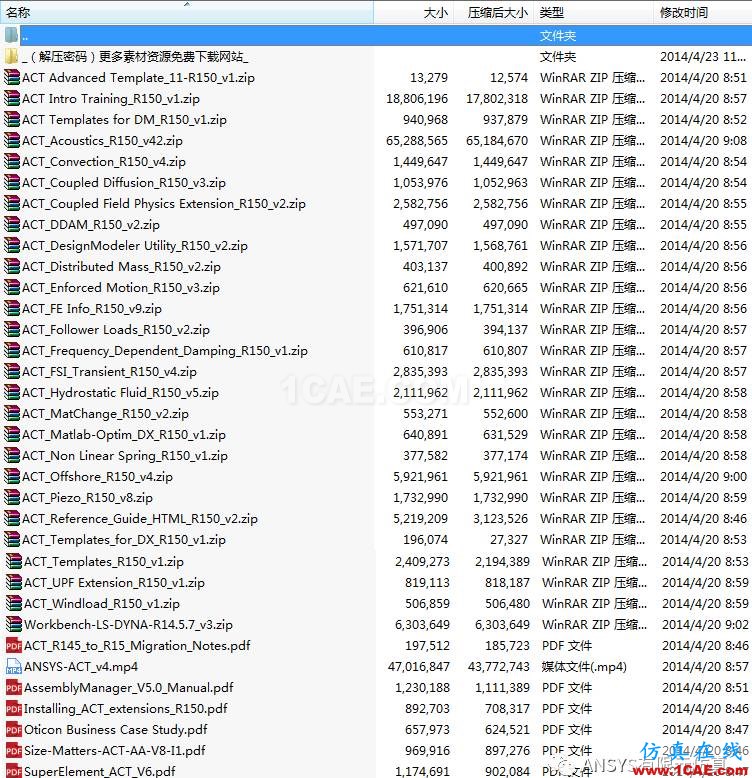Click zip icon of ACT_Coupled Diffusion_R150_v3.zip
Screen dimensions: 752x778
[12, 182]
